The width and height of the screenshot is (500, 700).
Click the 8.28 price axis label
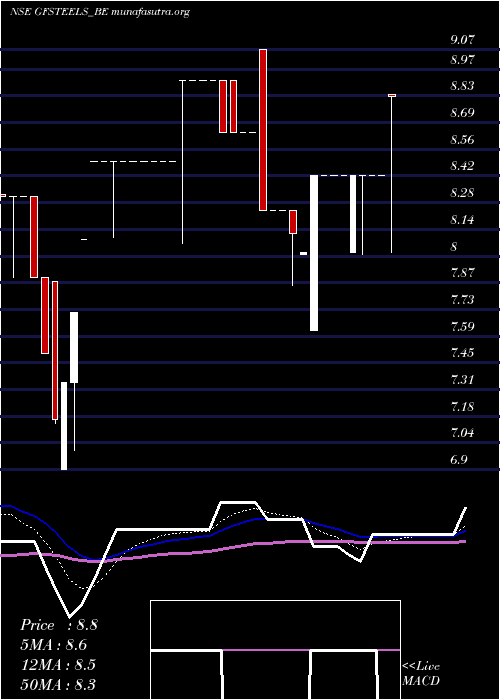point(462,193)
